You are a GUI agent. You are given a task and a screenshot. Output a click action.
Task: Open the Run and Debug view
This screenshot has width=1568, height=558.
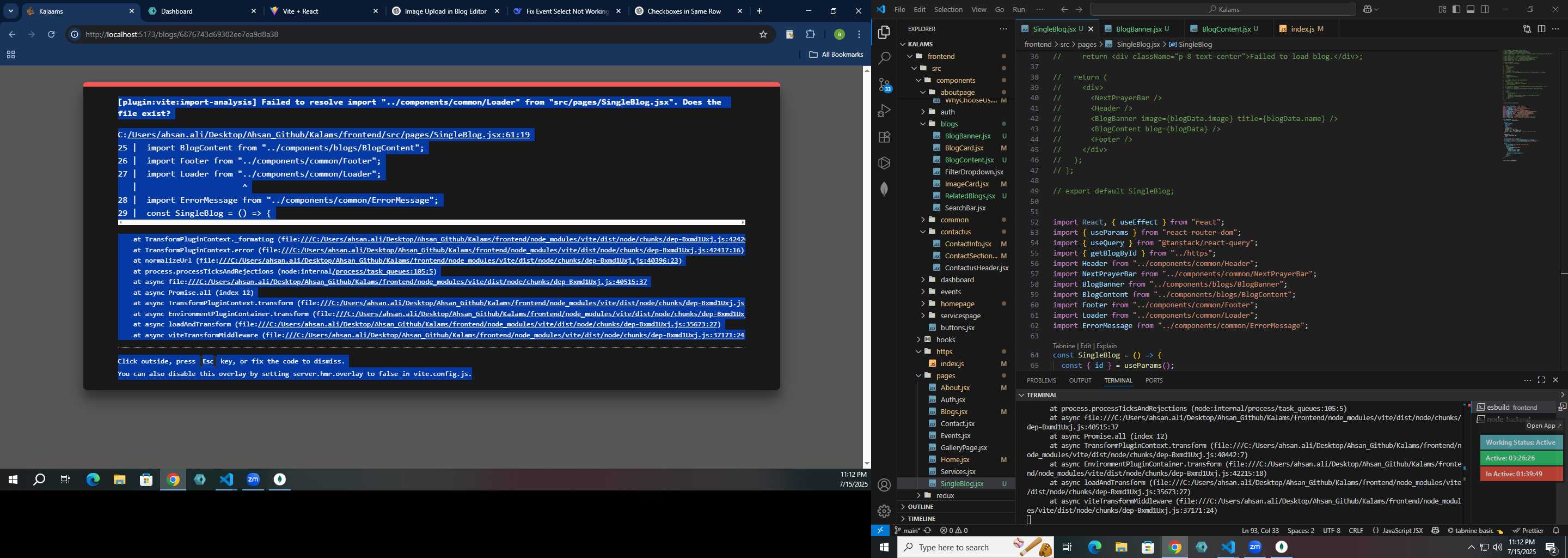click(x=884, y=111)
